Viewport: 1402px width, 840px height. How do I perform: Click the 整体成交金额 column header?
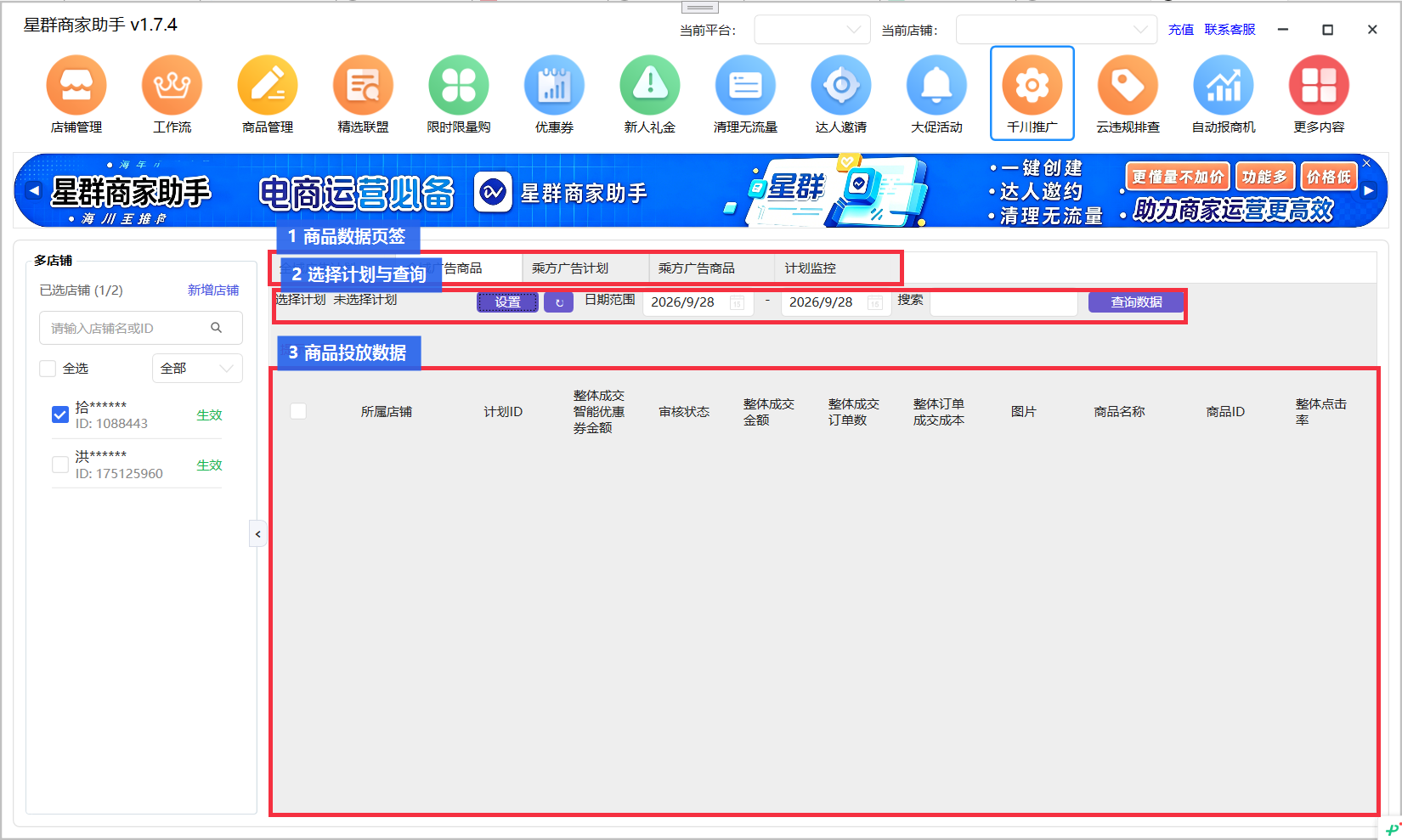tap(769, 412)
